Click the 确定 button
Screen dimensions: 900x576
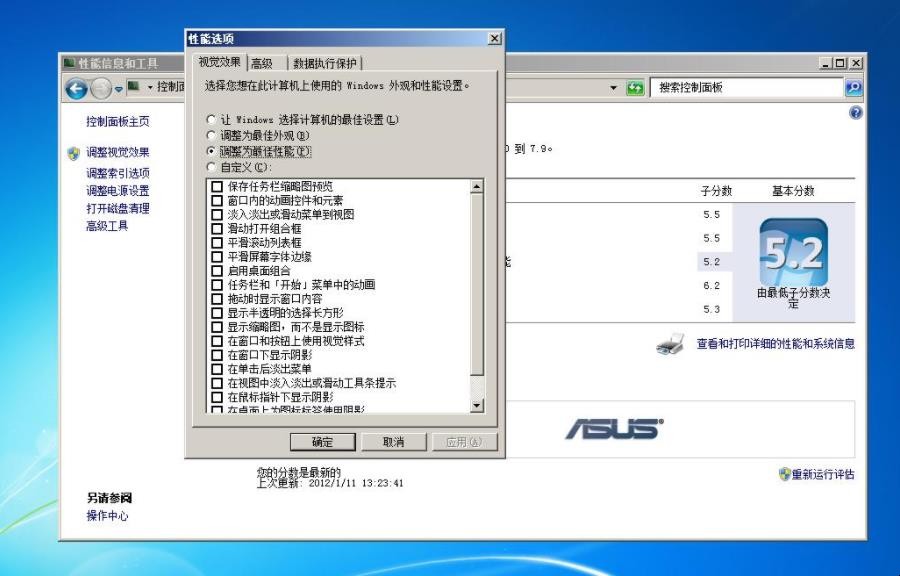tap(323, 442)
